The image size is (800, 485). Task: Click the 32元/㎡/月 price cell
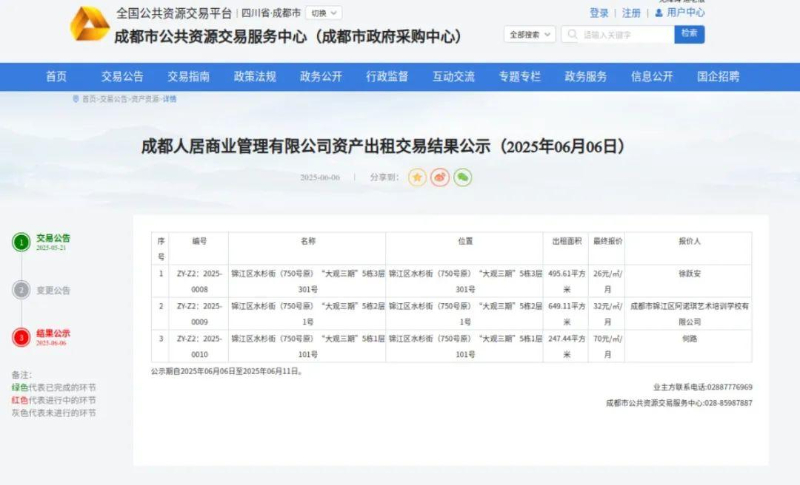607,314
